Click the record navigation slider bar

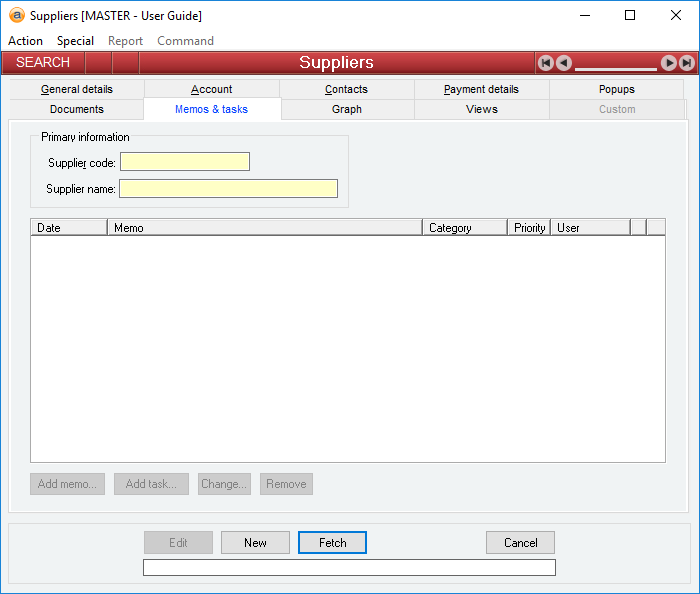[616, 68]
